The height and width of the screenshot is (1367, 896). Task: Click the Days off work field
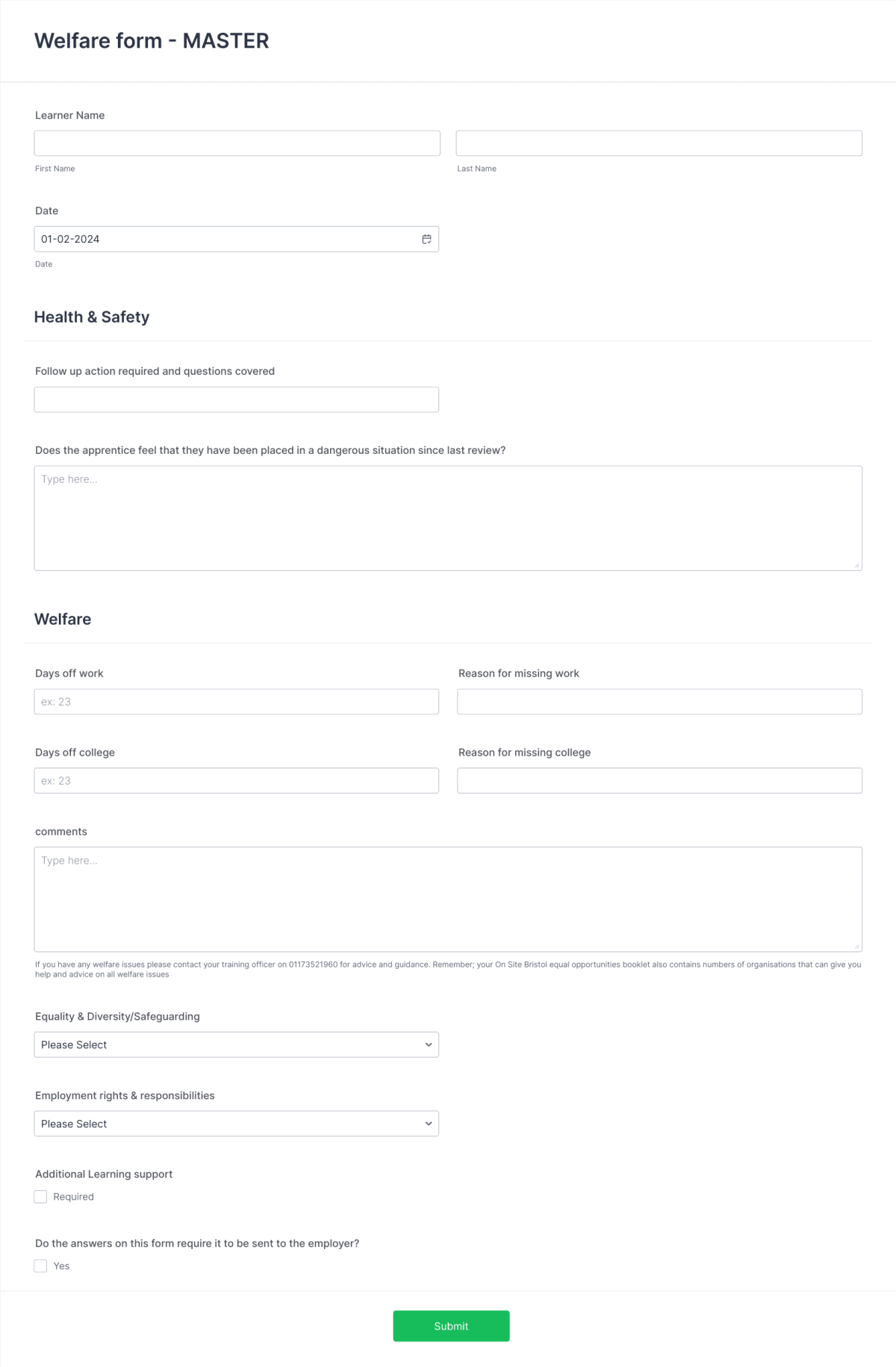[236, 701]
